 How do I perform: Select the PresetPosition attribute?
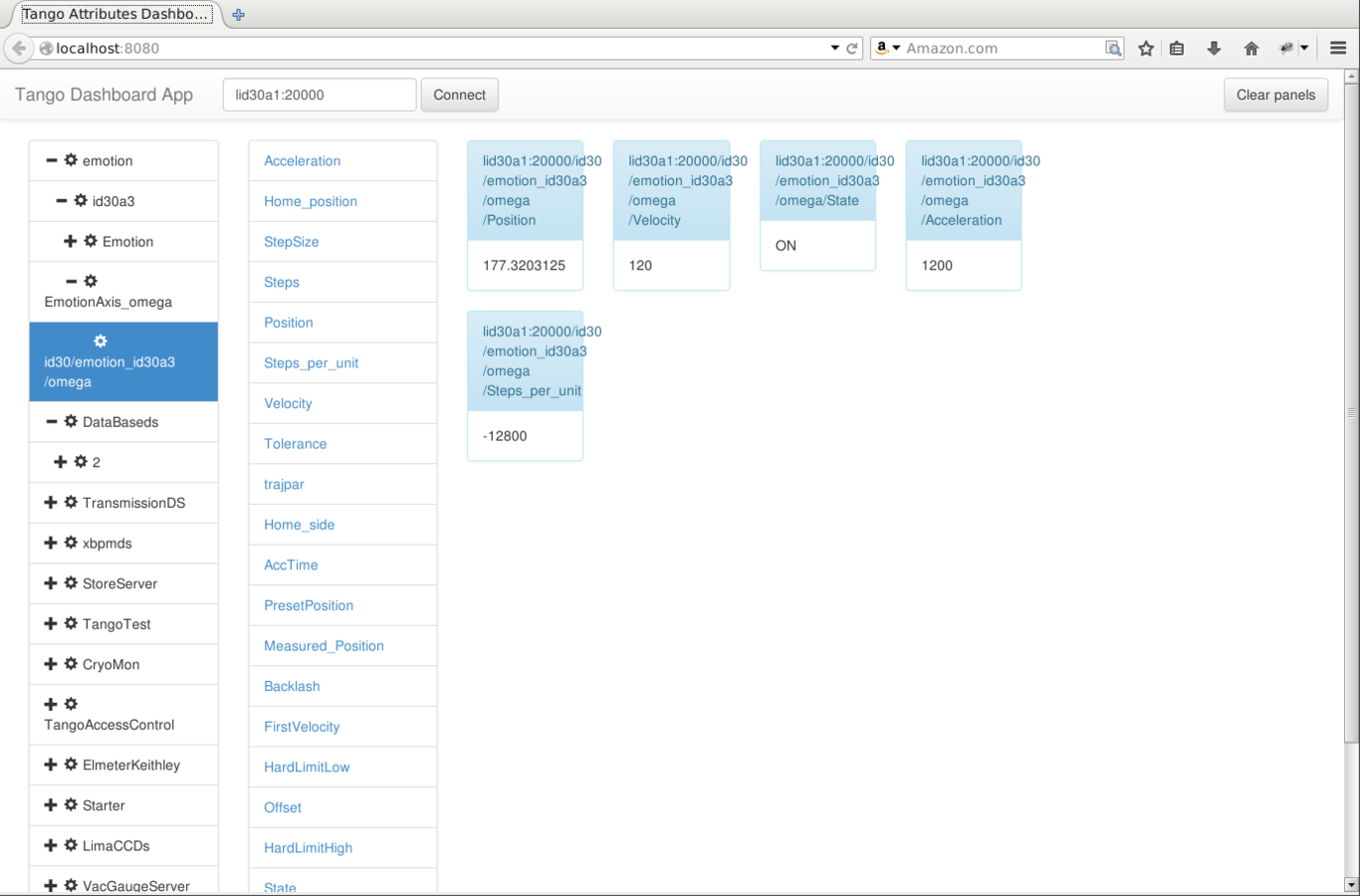click(x=342, y=605)
